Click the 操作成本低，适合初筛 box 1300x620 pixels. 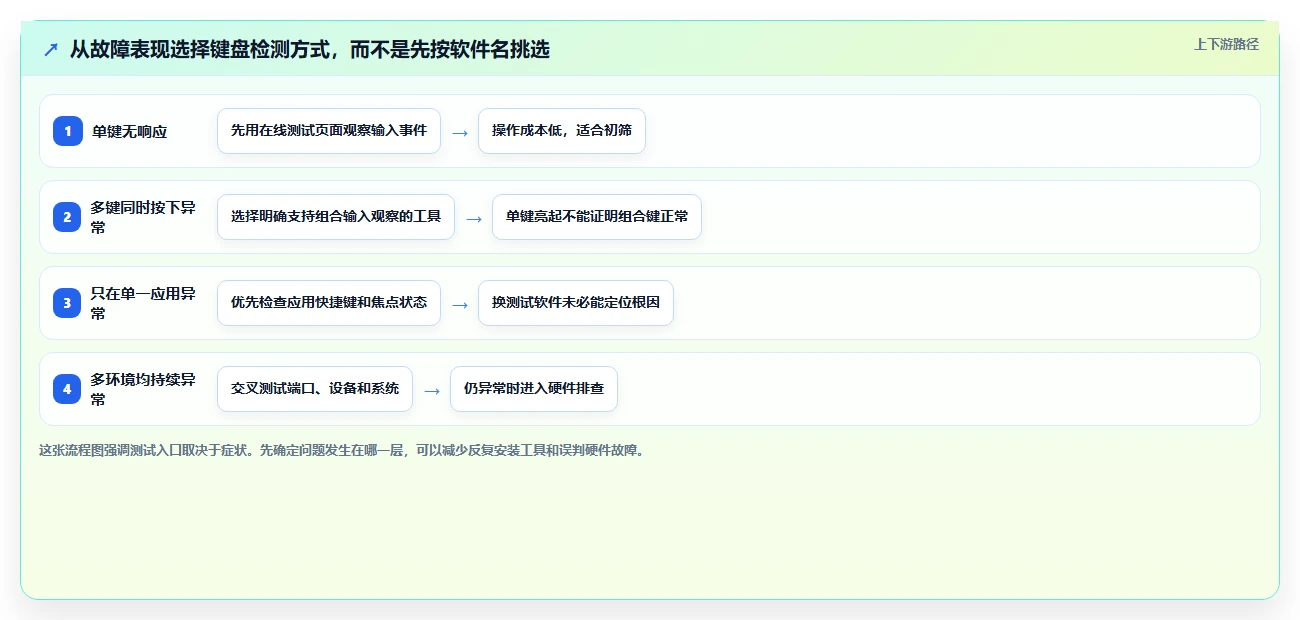click(x=562, y=131)
